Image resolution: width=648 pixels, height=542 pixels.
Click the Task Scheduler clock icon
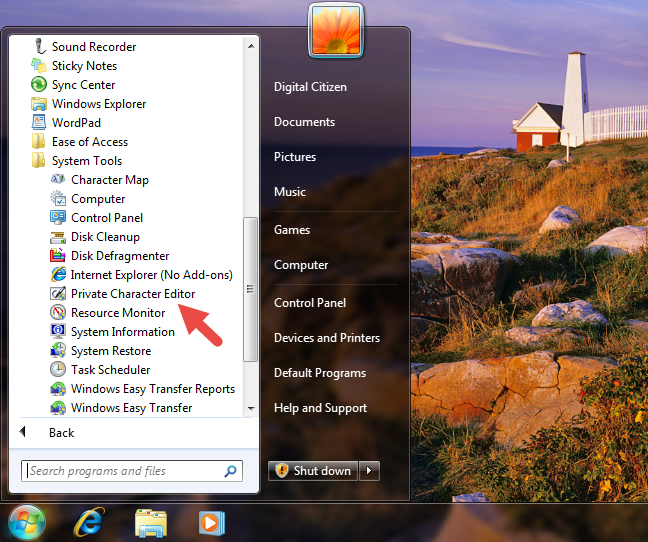click(58, 369)
